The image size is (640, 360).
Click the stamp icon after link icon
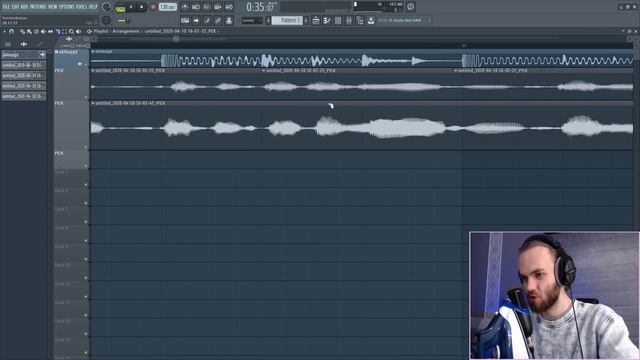point(229,20)
